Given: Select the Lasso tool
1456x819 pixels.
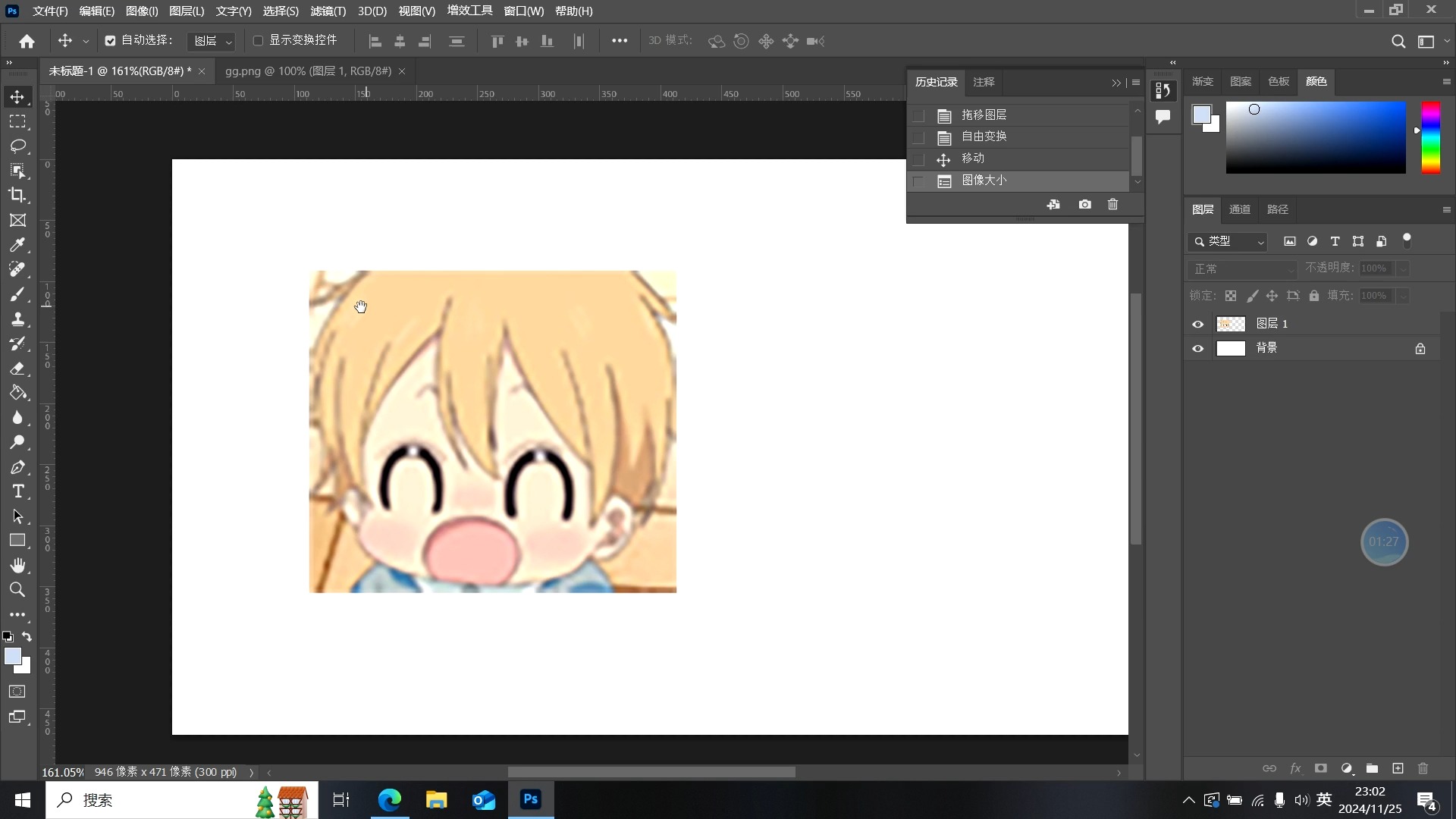Looking at the screenshot, I should coord(17,146).
